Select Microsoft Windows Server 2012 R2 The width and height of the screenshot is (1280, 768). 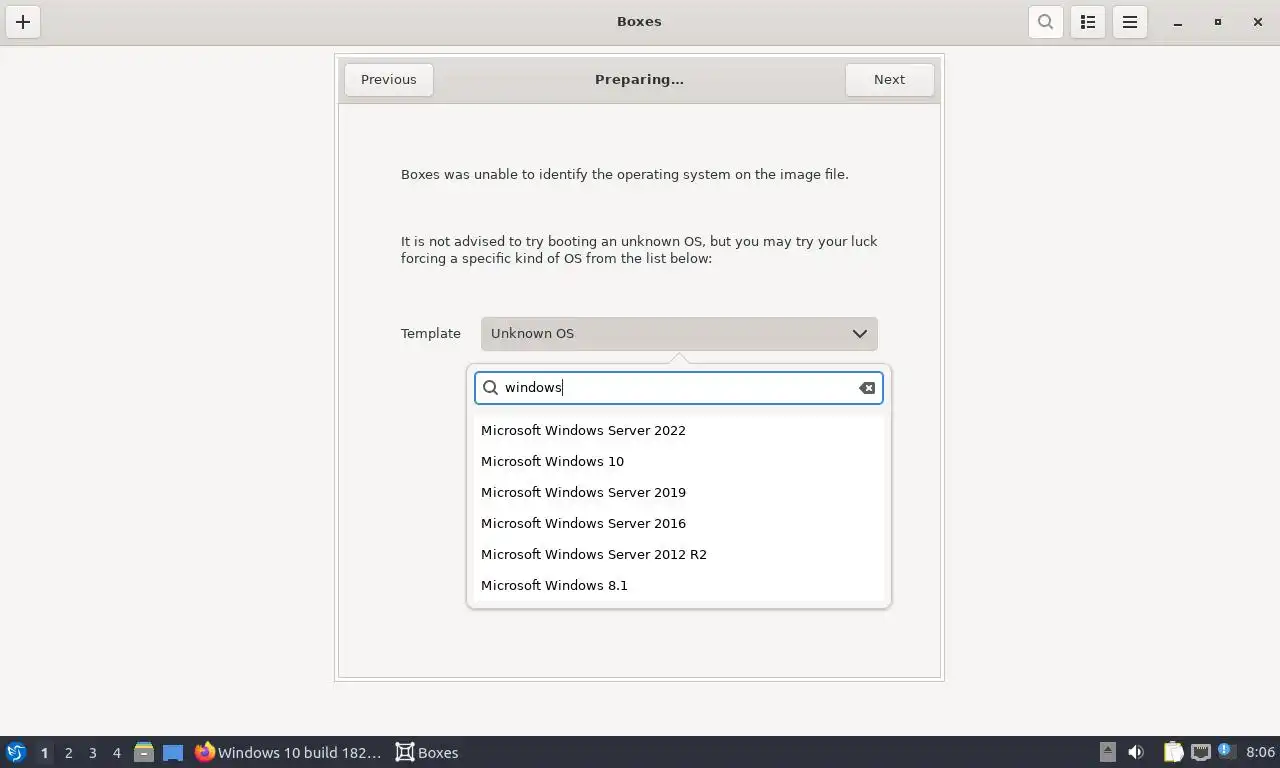click(x=679, y=554)
